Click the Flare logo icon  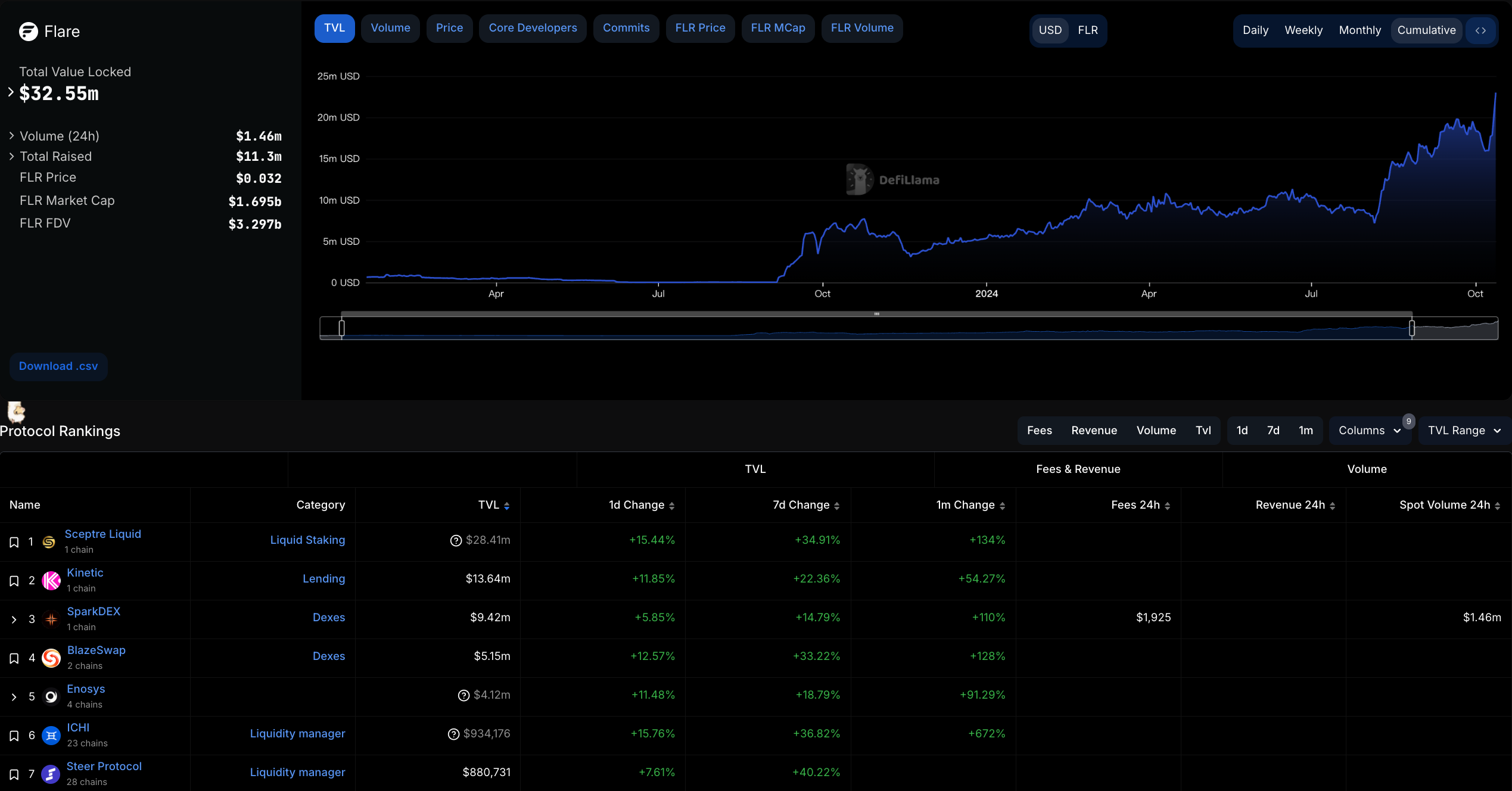pyautogui.click(x=28, y=32)
